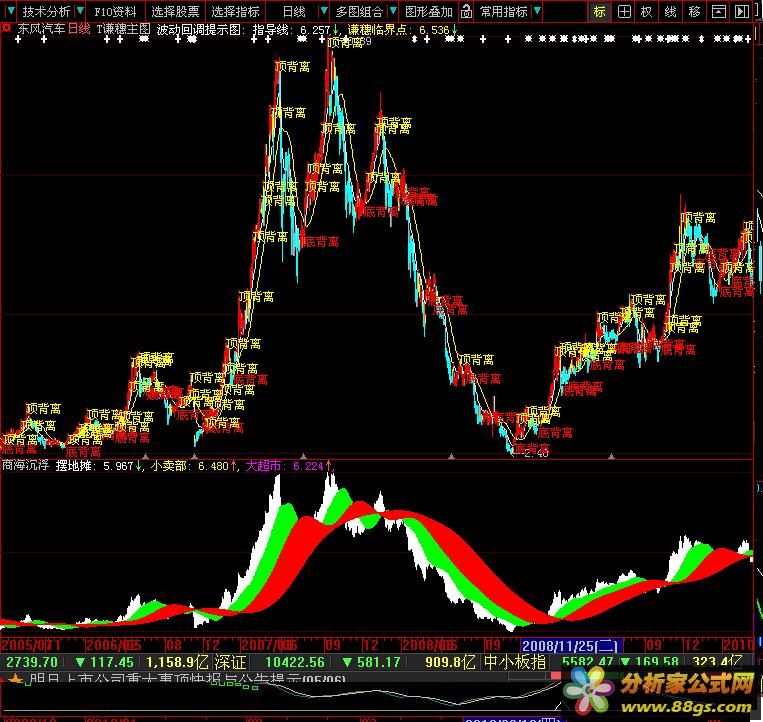This screenshot has width=763, height=722.
Task: Toggle the padlock icon next to 图形叠加
Action: pyautogui.click(x=466, y=12)
